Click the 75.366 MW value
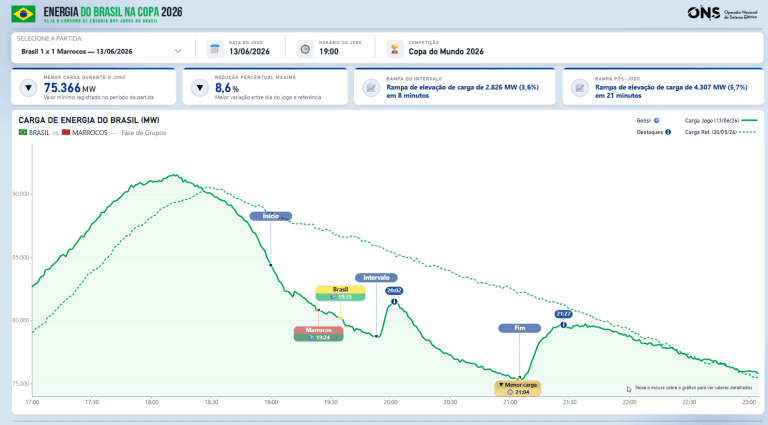This screenshot has width=768, height=425. click(x=70, y=88)
